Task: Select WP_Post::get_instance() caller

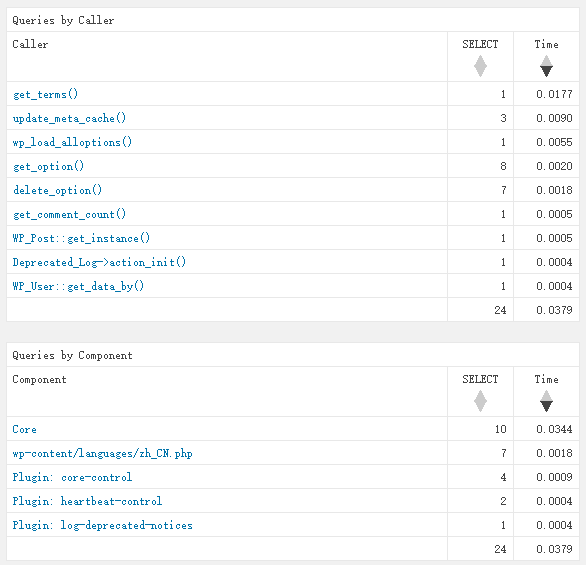Action: pos(81,238)
